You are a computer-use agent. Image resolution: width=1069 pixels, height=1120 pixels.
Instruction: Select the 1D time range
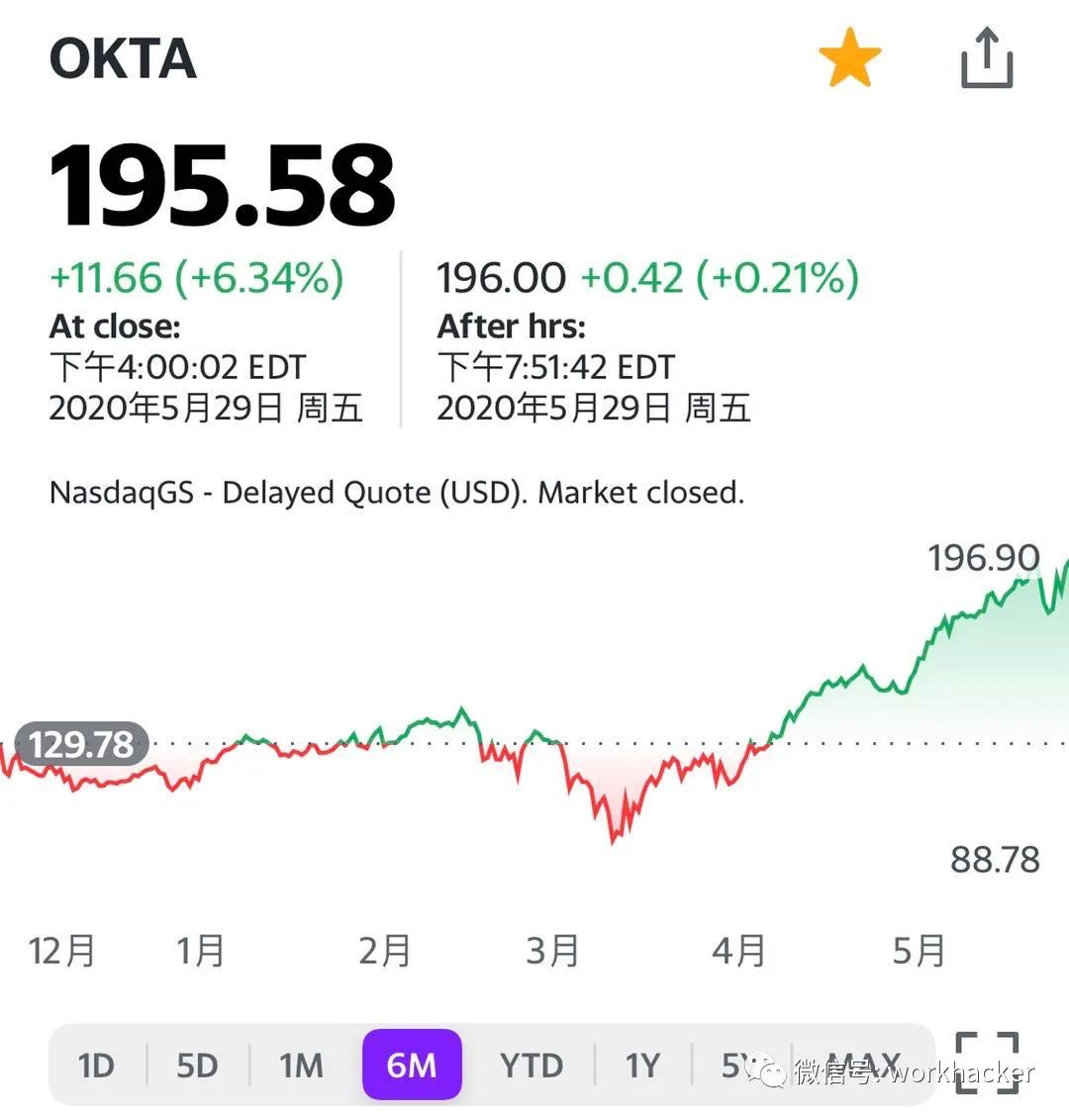pos(96,1066)
